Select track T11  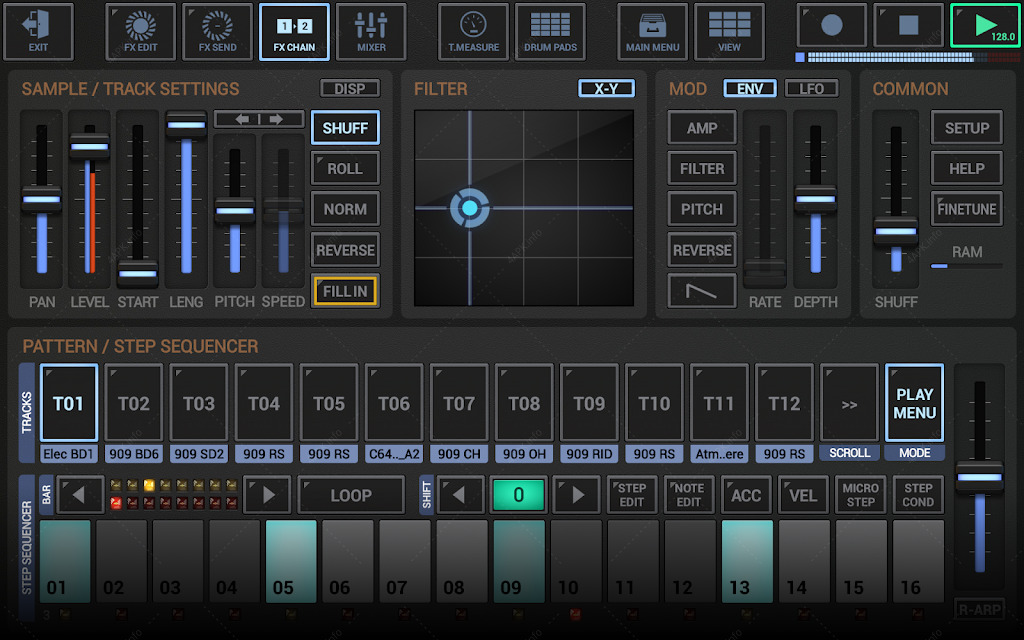click(x=719, y=403)
